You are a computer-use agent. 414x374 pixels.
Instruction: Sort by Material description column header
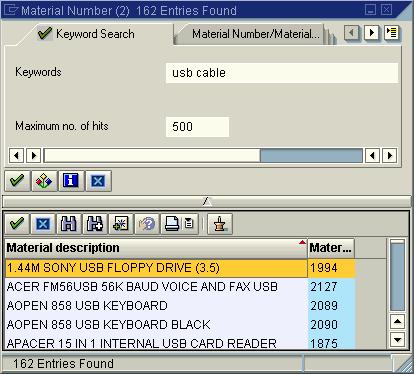tap(156, 248)
